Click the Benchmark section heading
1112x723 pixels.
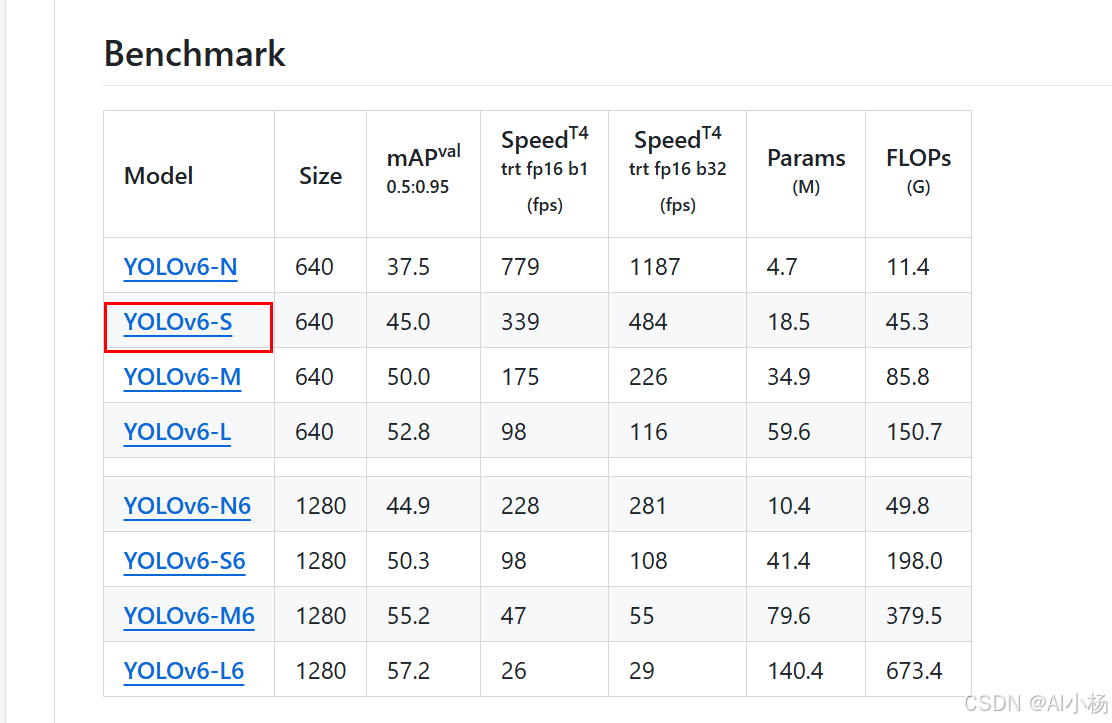(x=195, y=53)
